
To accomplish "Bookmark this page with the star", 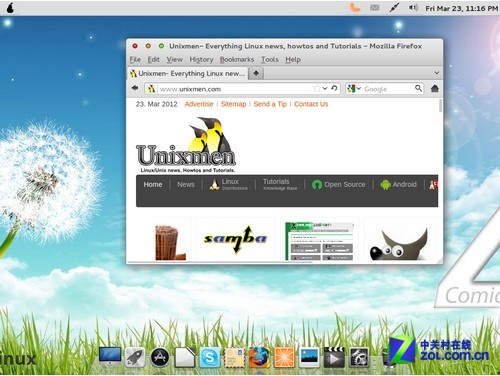I will 317,89.
